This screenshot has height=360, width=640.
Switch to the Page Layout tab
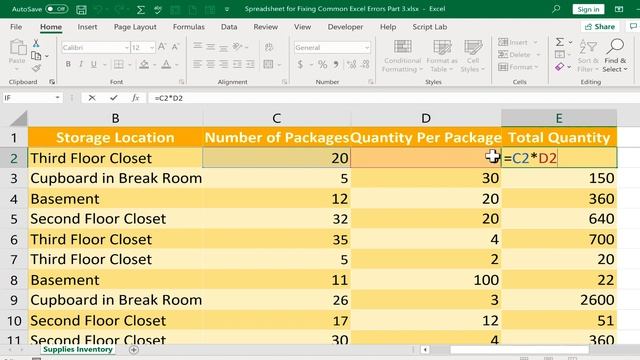pos(135,27)
